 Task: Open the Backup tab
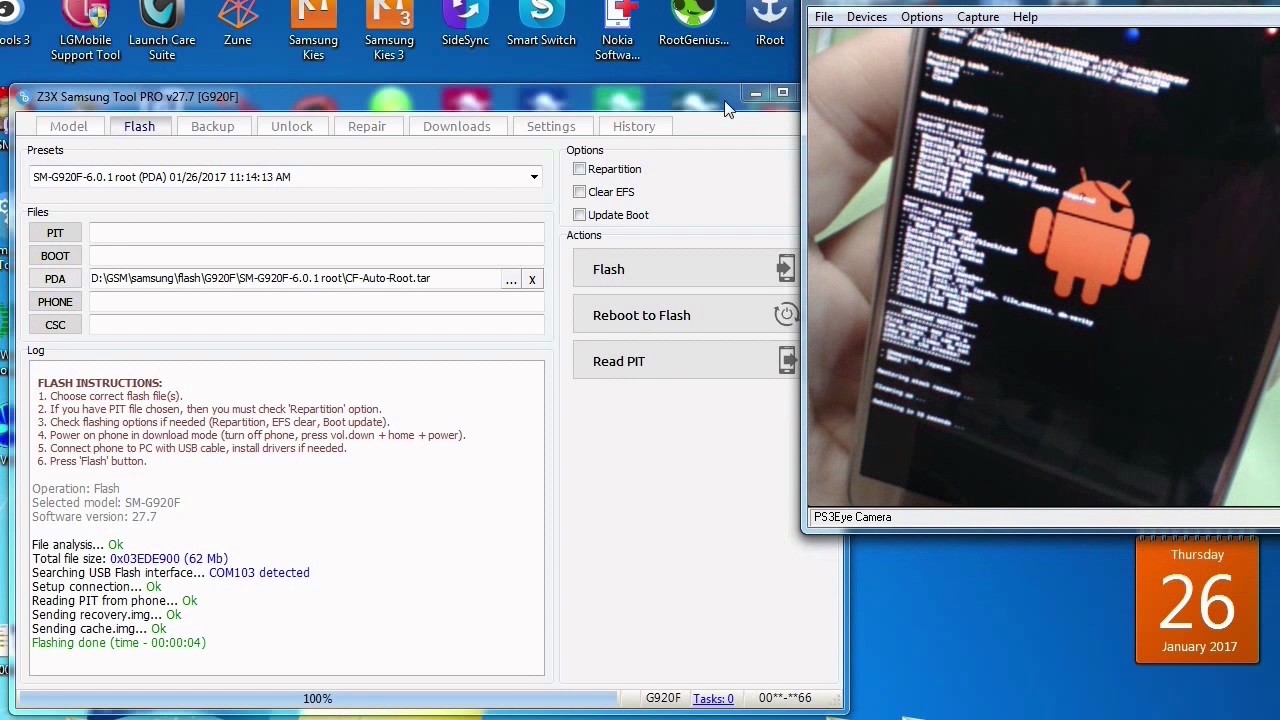coord(212,126)
